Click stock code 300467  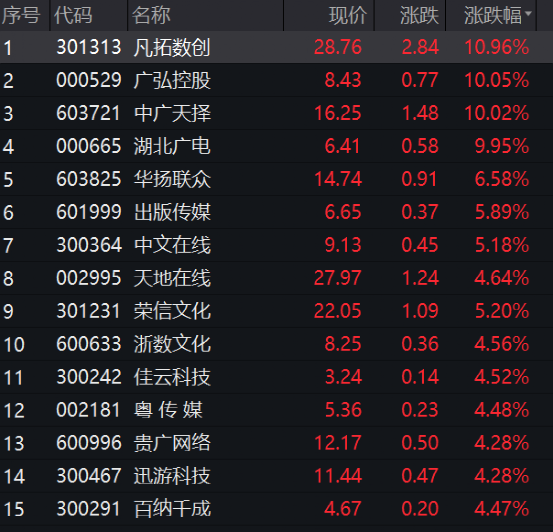(89, 476)
